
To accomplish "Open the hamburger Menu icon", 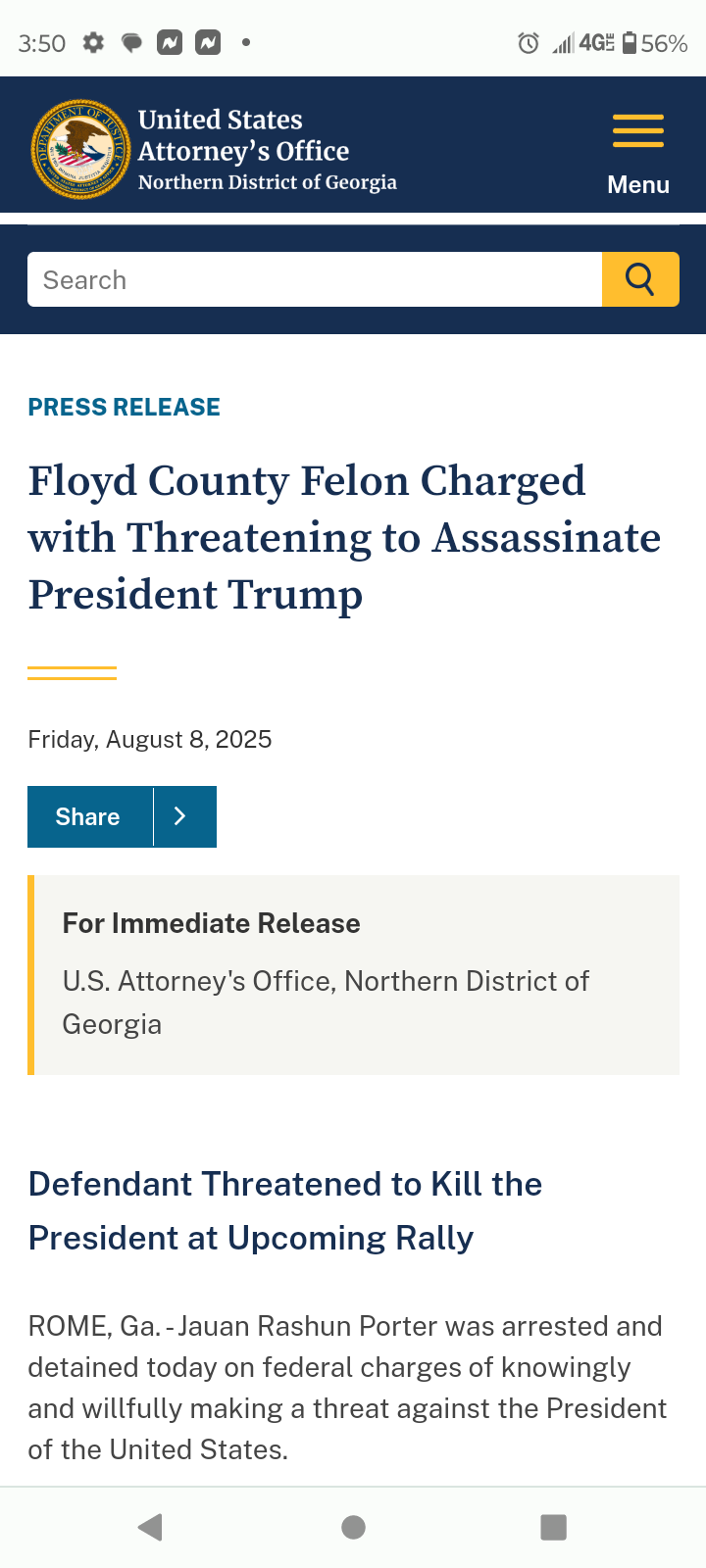I will coord(638,131).
